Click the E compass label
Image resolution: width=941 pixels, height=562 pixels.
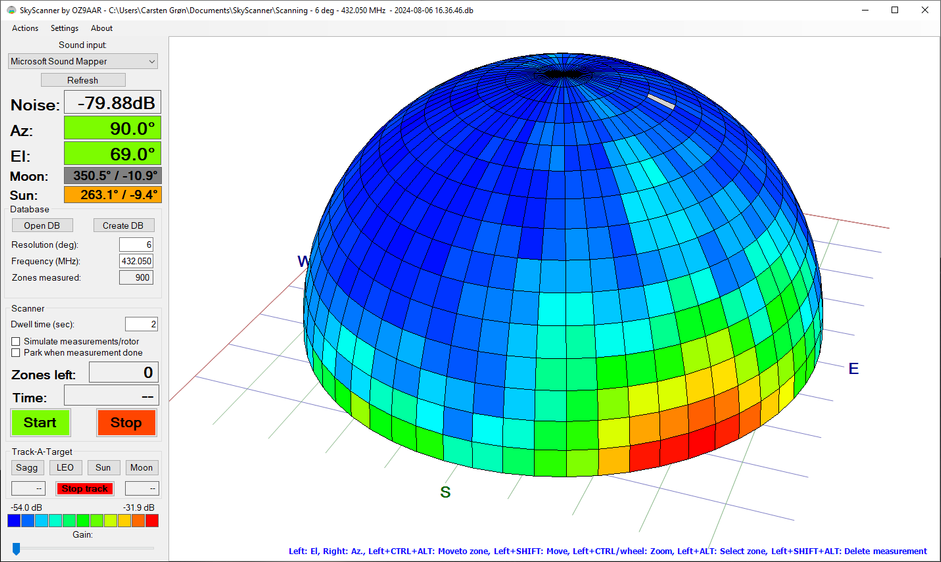(x=853, y=369)
